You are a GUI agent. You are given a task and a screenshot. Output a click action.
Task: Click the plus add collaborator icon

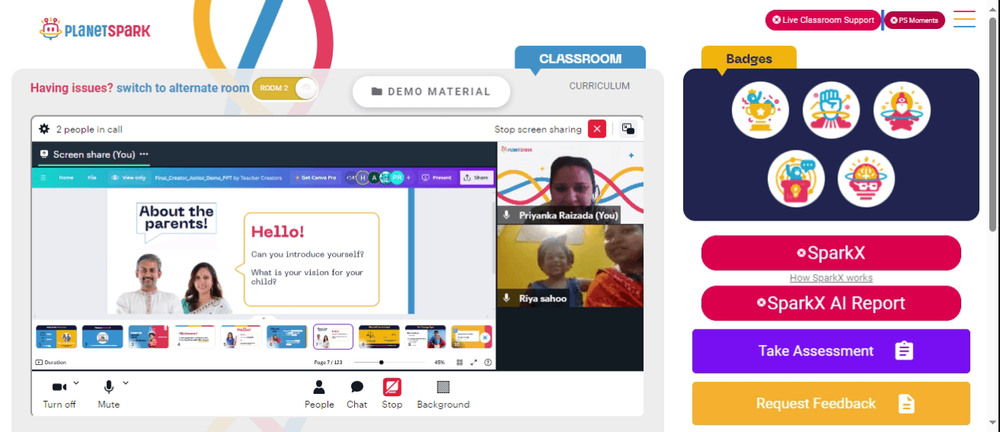(408, 177)
